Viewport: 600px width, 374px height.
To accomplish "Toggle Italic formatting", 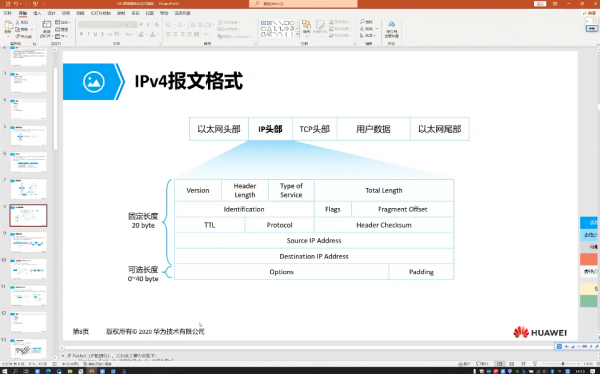I will 88,34.
